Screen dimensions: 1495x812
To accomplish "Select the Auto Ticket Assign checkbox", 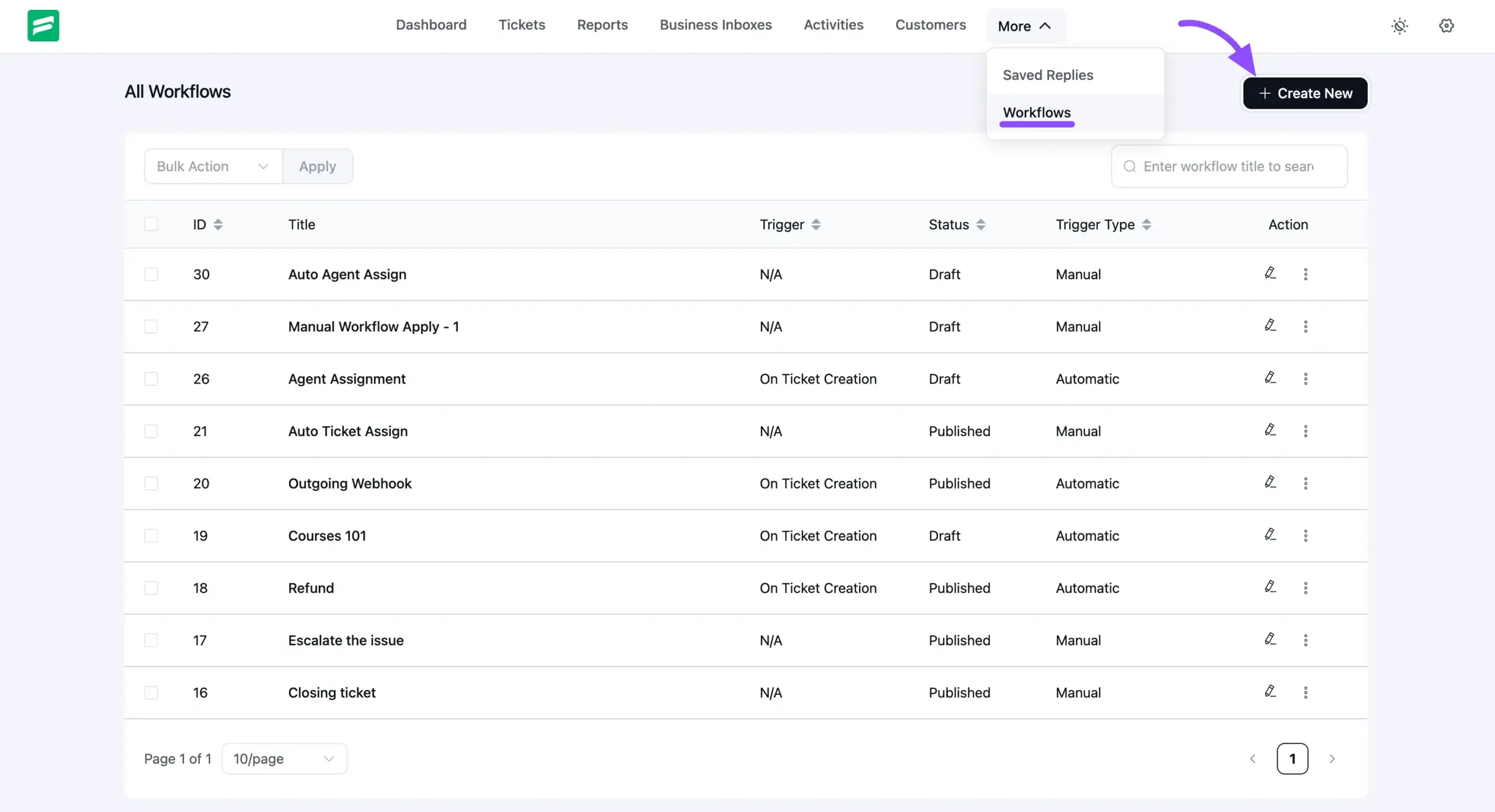I will [x=151, y=431].
